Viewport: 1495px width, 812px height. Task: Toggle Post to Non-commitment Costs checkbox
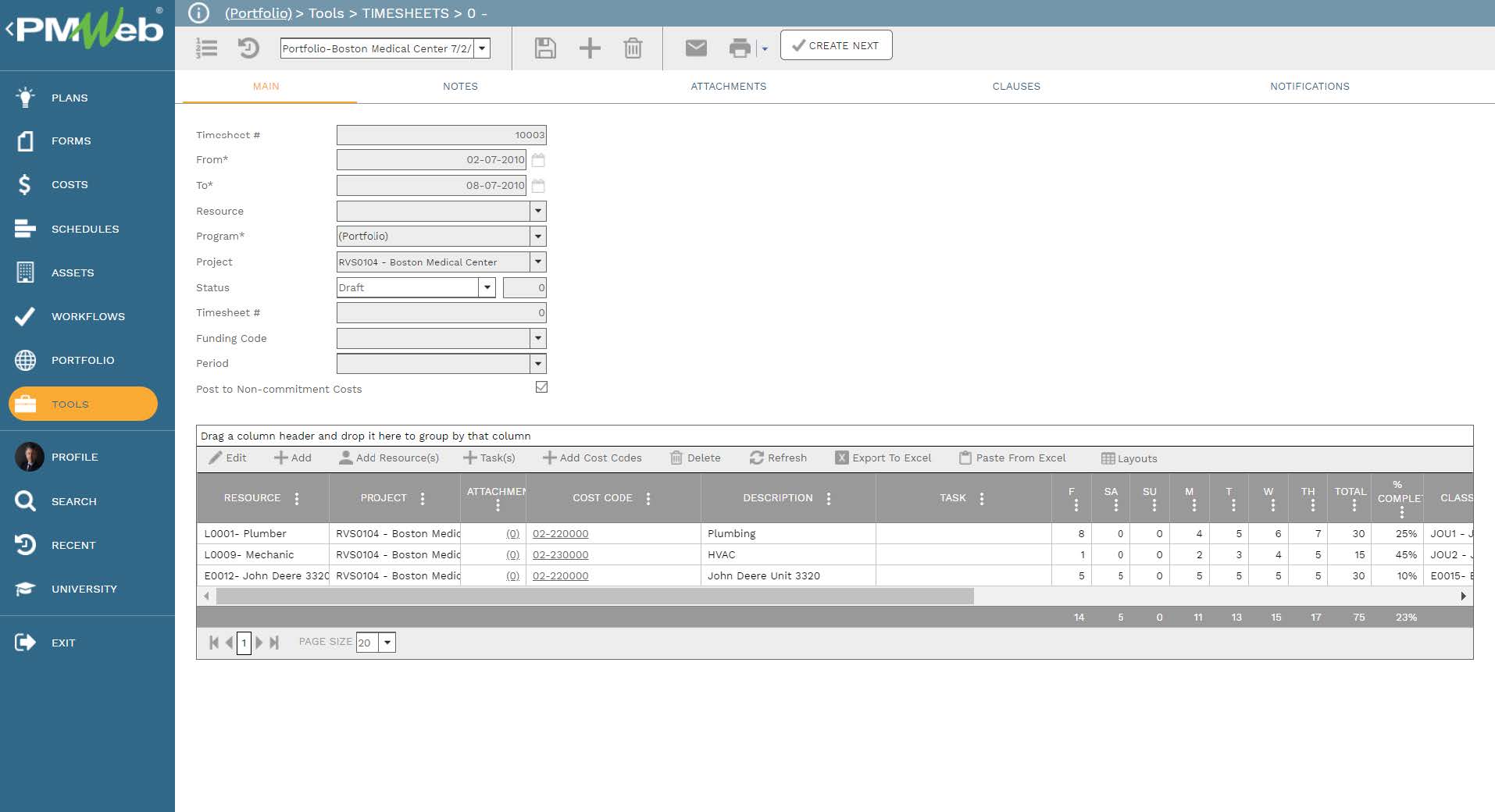541,387
